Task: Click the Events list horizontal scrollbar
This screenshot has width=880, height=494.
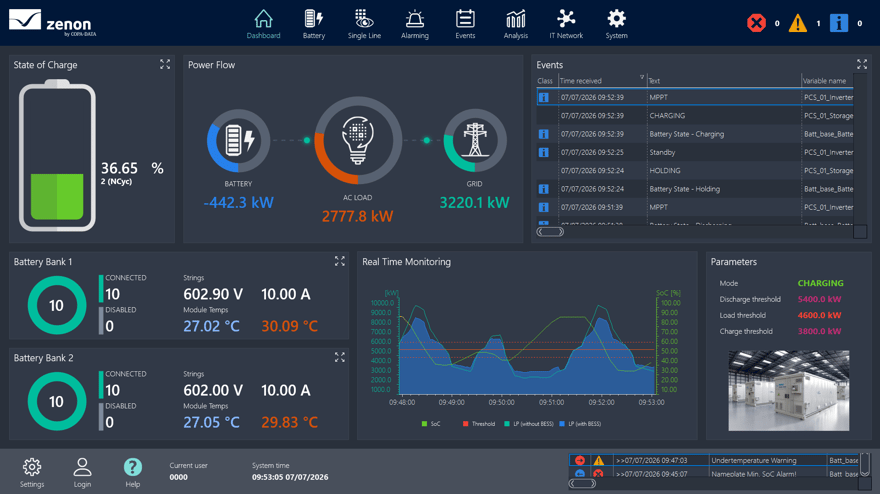Action: [695, 232]
